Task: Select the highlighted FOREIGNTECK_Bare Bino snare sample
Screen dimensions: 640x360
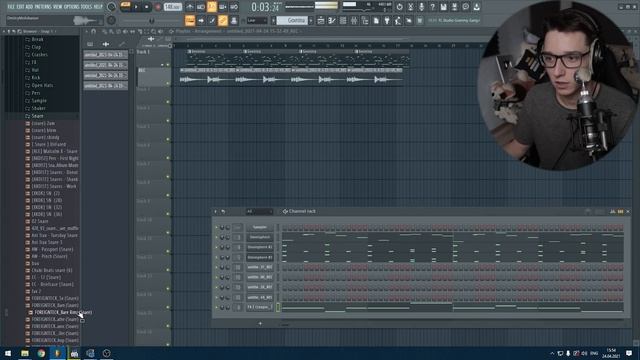Action: click(62, 312)
